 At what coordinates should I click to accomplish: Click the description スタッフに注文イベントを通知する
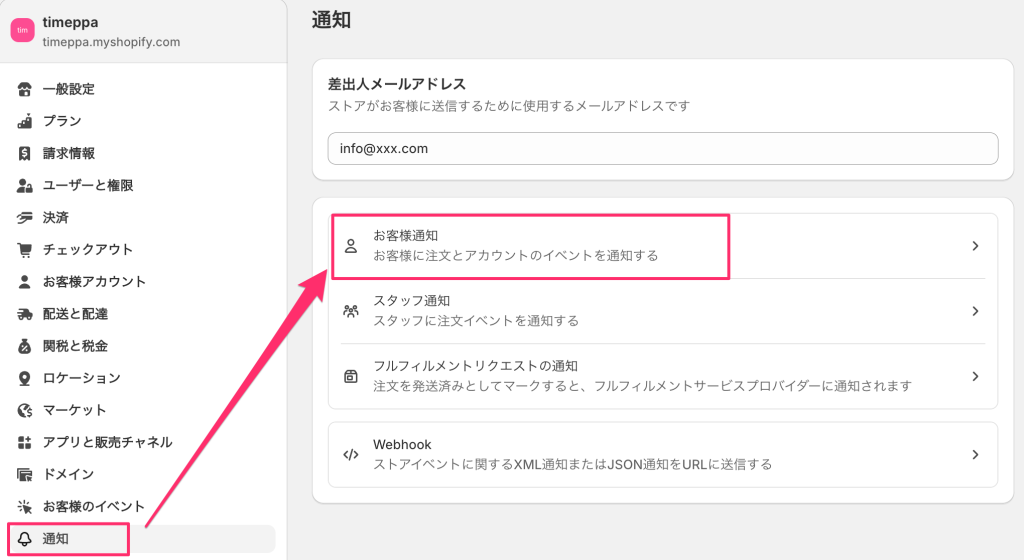point(476,321)
